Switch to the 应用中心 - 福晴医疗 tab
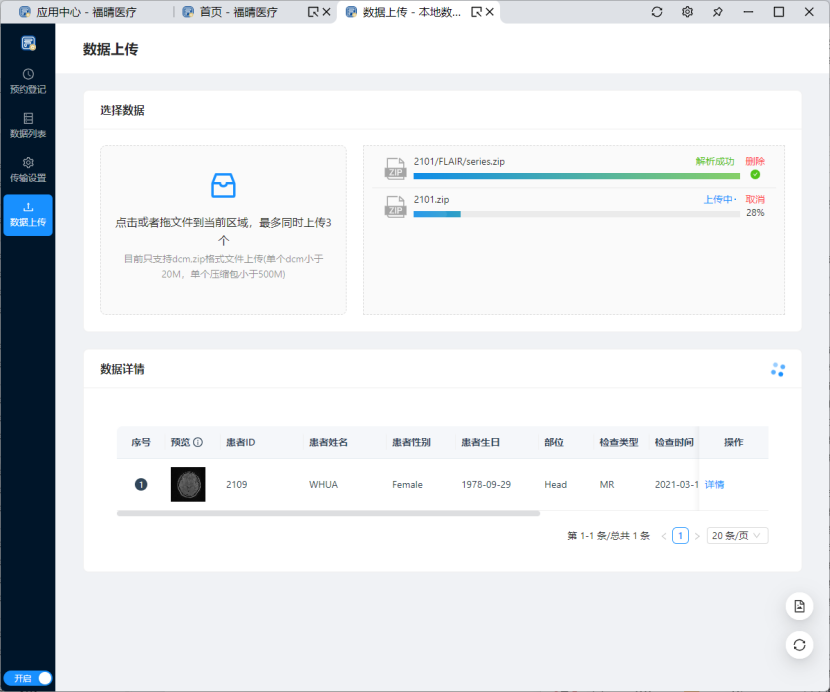This screenshot has width=830, height=692. [86, 12]
